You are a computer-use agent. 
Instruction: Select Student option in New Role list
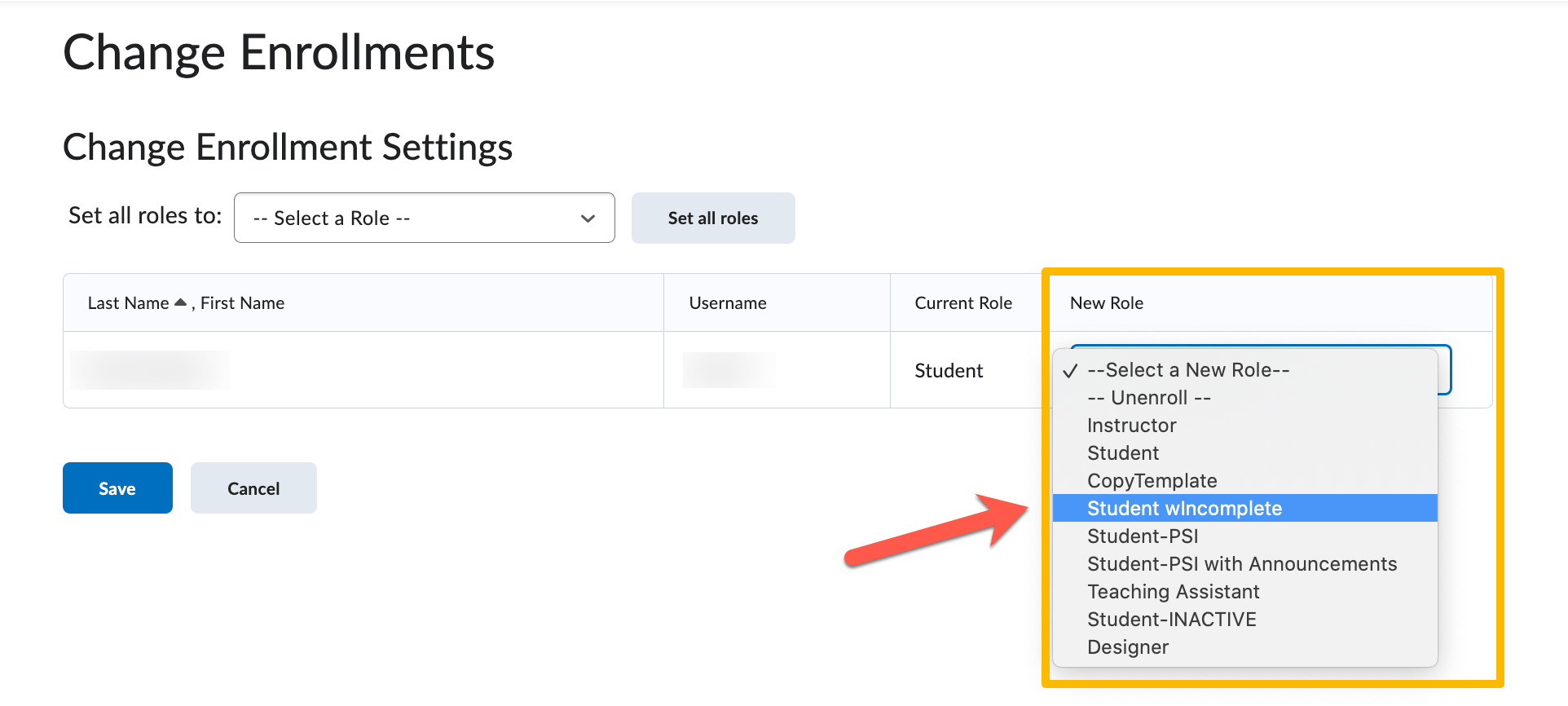(x=1123, y=453)
